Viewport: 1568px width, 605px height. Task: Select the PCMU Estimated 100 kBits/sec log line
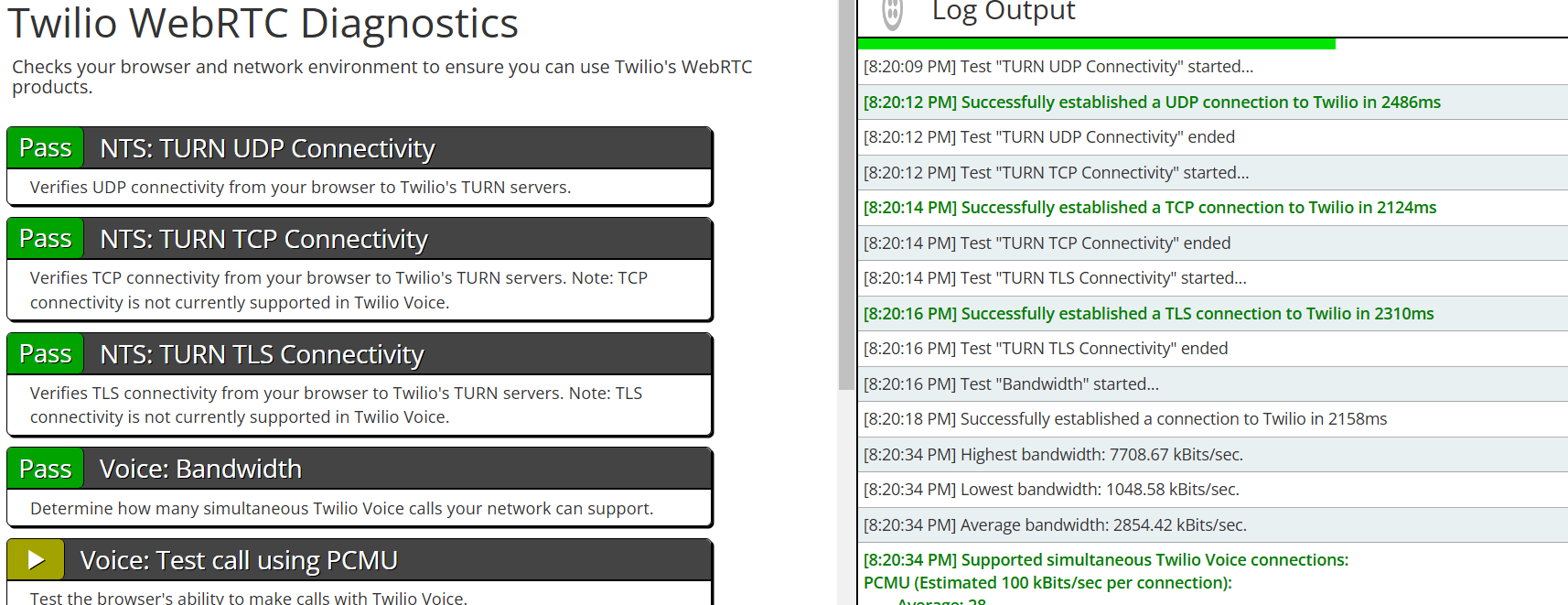click(1047, 583)
